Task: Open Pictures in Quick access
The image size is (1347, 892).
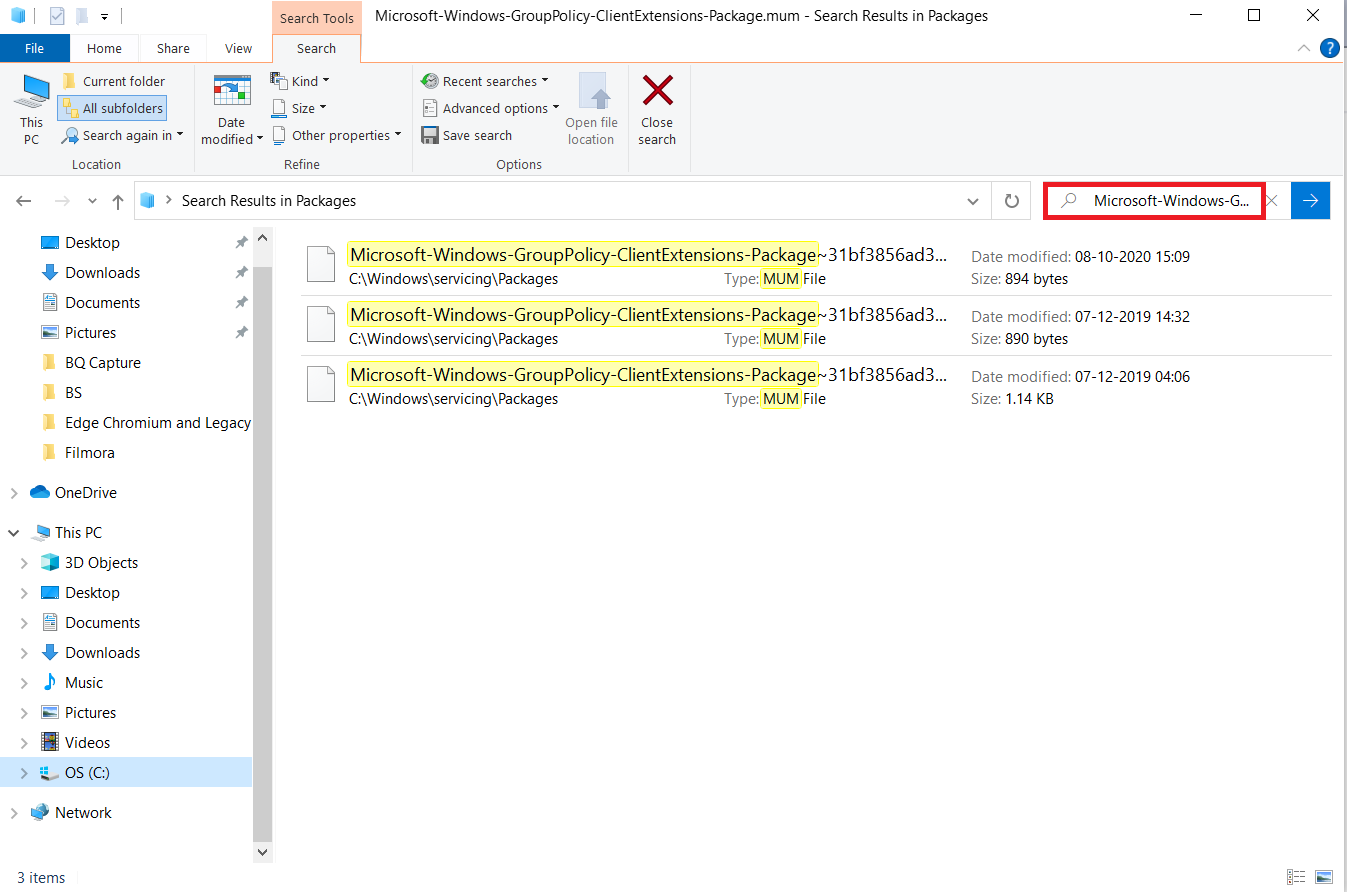Action: coord(90,333)
